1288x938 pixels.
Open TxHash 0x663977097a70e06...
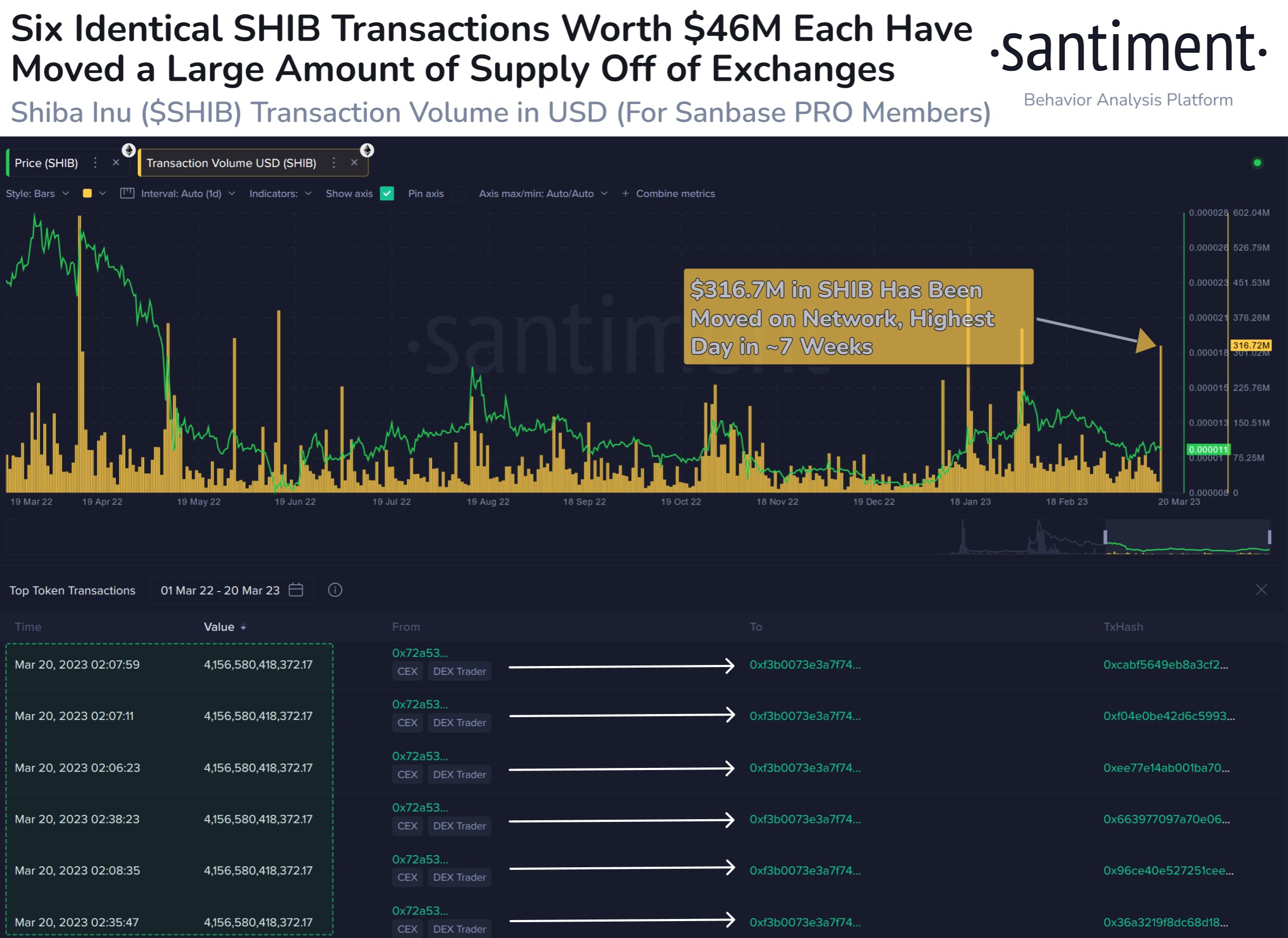[1167, 819]
